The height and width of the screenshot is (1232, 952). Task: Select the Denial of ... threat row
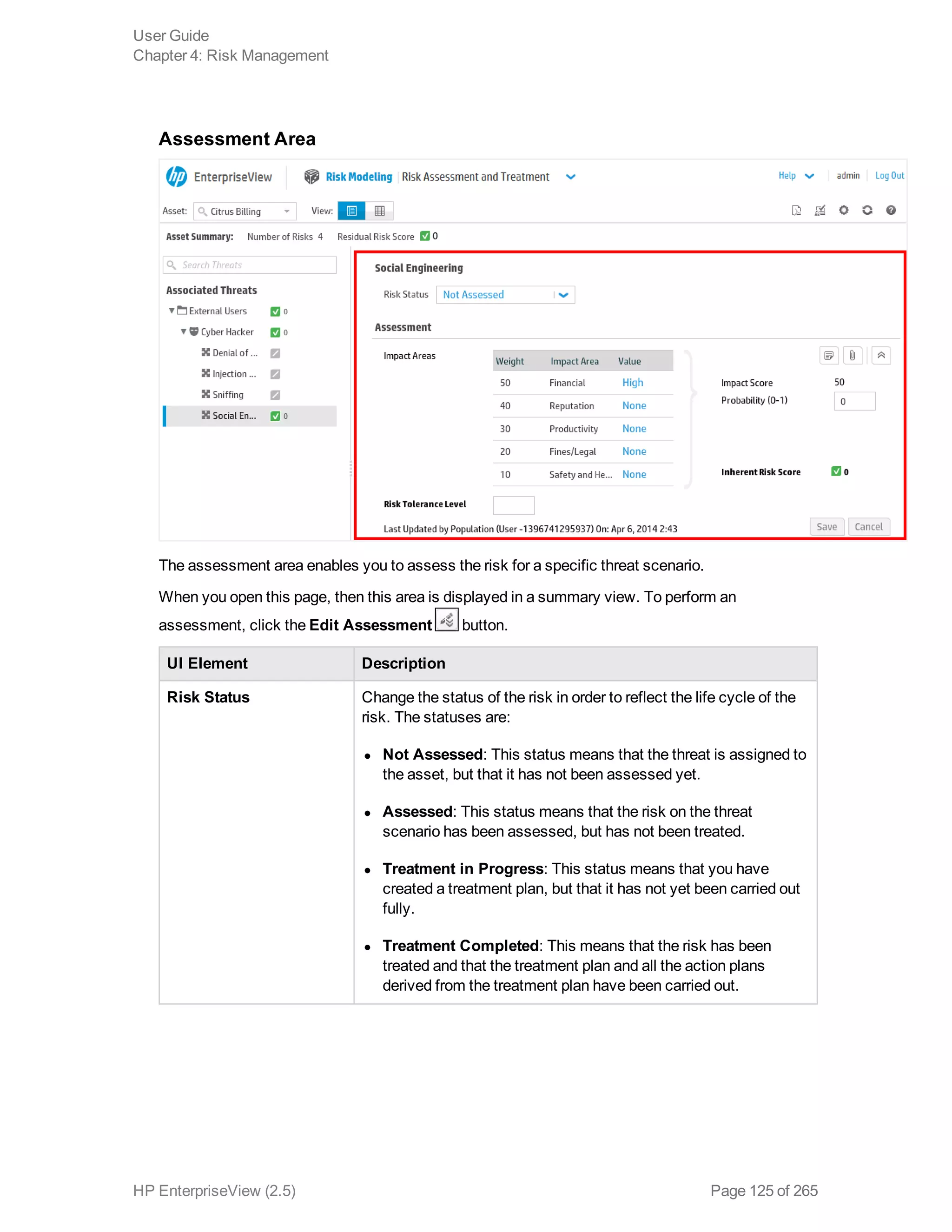tap(250, 353)
